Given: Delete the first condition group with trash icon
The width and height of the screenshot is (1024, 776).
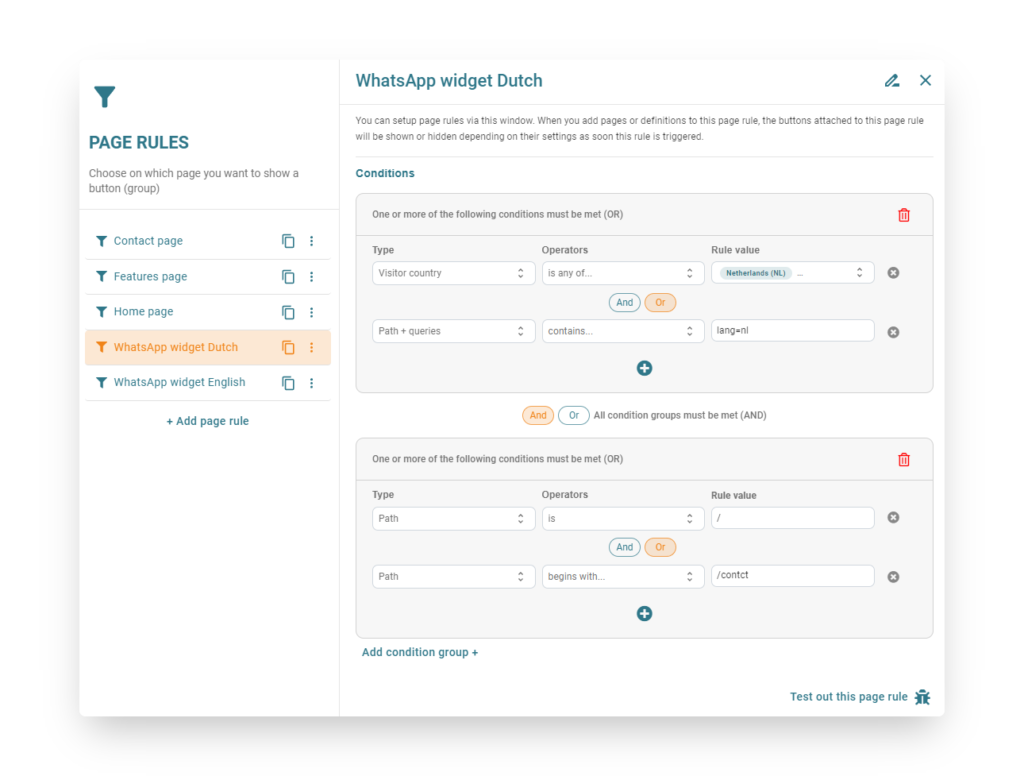Looking at the screenshot, I should click(x=904, y=215).
